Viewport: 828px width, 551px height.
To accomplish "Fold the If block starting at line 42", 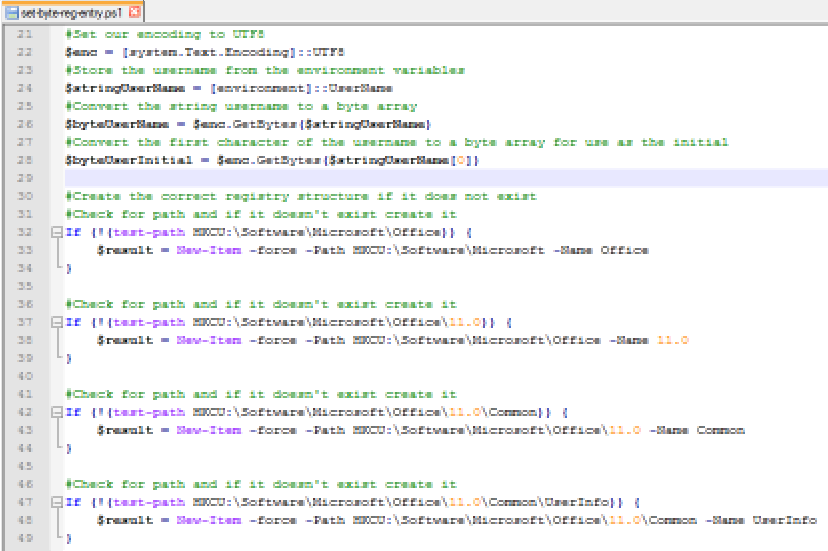I will tap(56, 412).
